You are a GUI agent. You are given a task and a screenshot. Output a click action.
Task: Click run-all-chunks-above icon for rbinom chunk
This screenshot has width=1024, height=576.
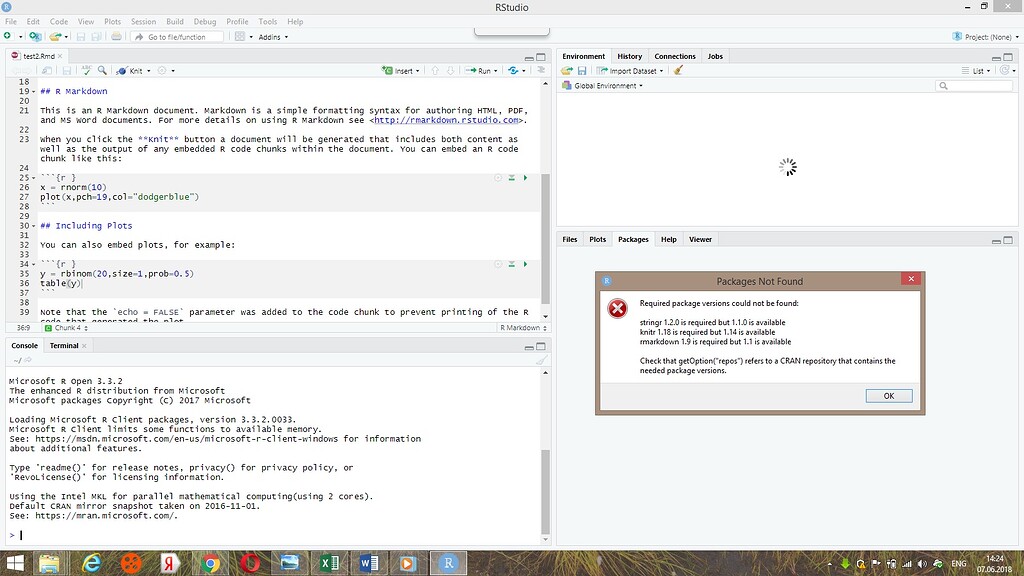tap(511, 264)
